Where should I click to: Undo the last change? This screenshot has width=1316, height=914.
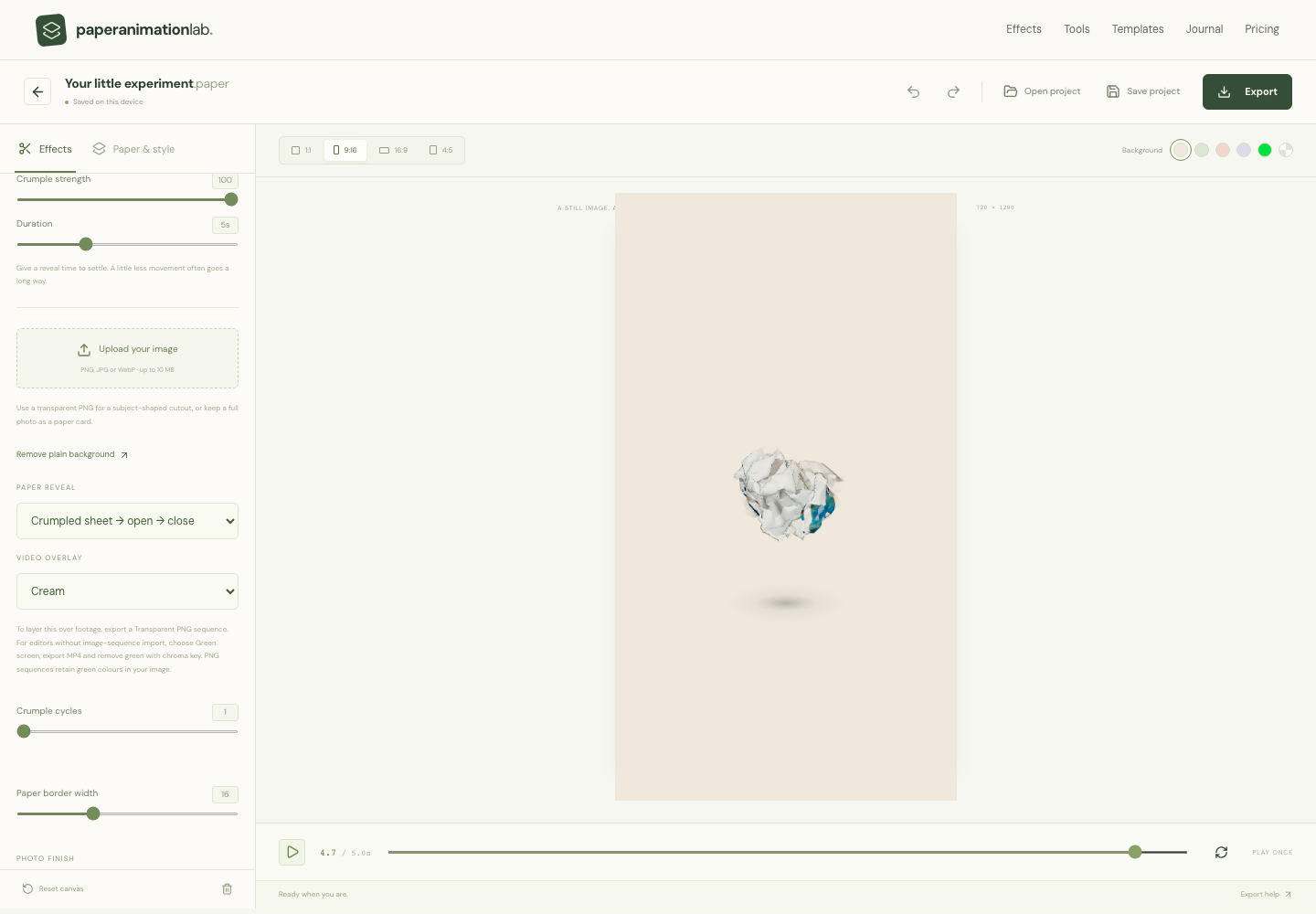[x=913, y=91]
